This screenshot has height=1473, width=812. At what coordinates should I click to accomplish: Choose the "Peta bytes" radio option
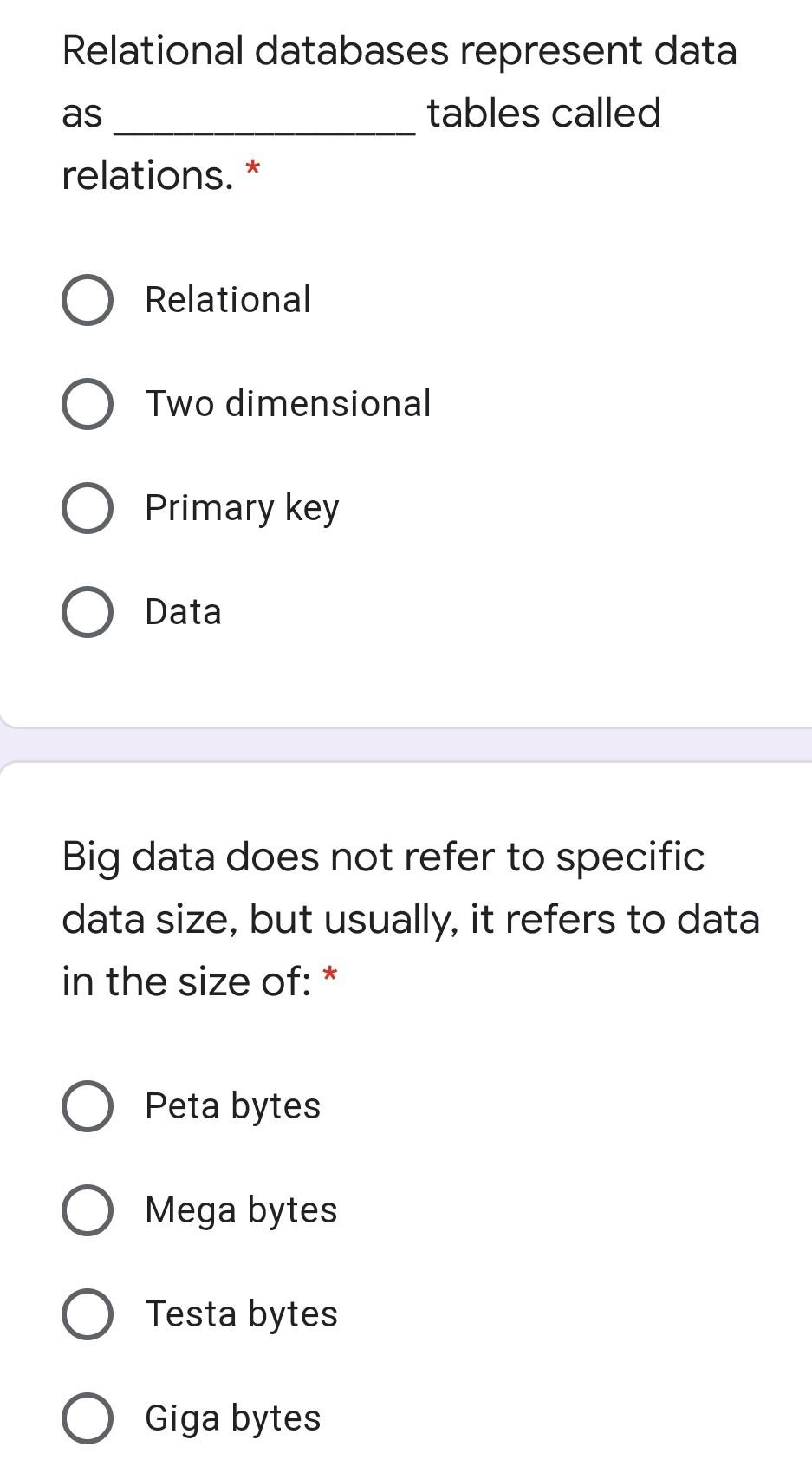[88, 1106]
